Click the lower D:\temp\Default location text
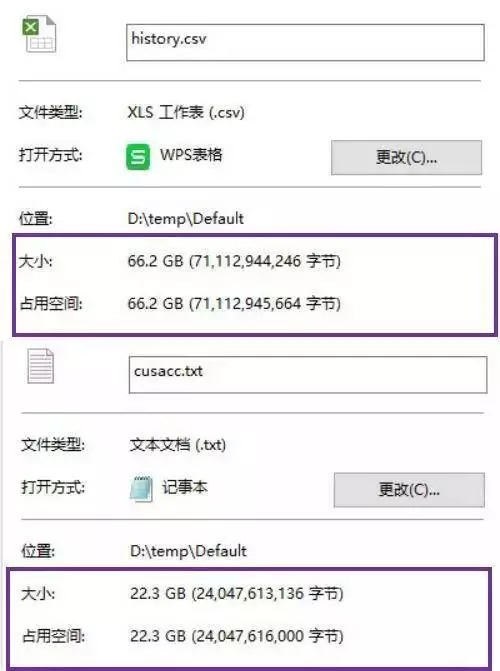This screenshot has height=671, width=500. pyautogui.click(x=188, y=551)
